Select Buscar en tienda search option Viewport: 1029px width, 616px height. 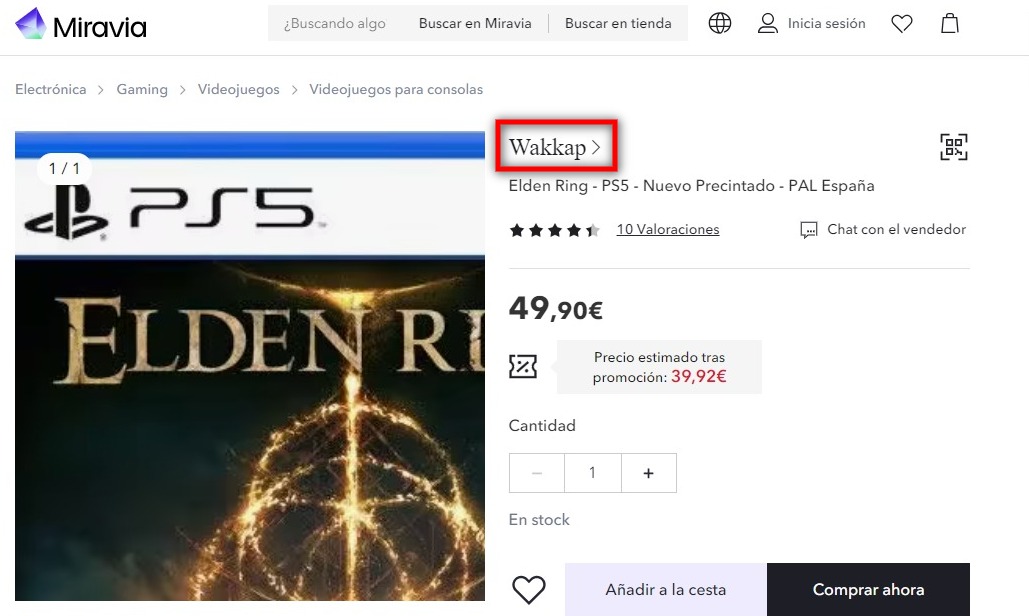pyautogui.click(x=618, y=24)
